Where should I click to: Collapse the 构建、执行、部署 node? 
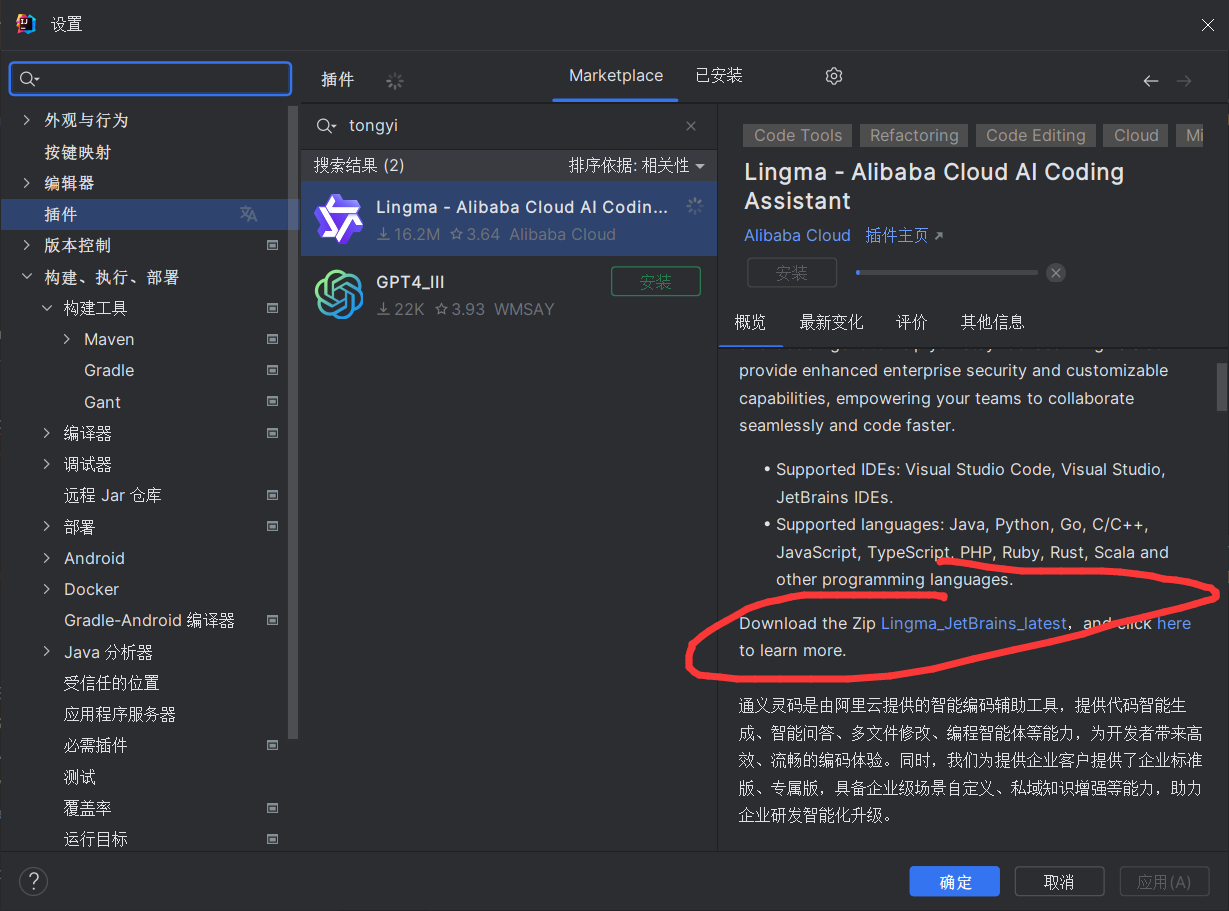click(27, 277)
